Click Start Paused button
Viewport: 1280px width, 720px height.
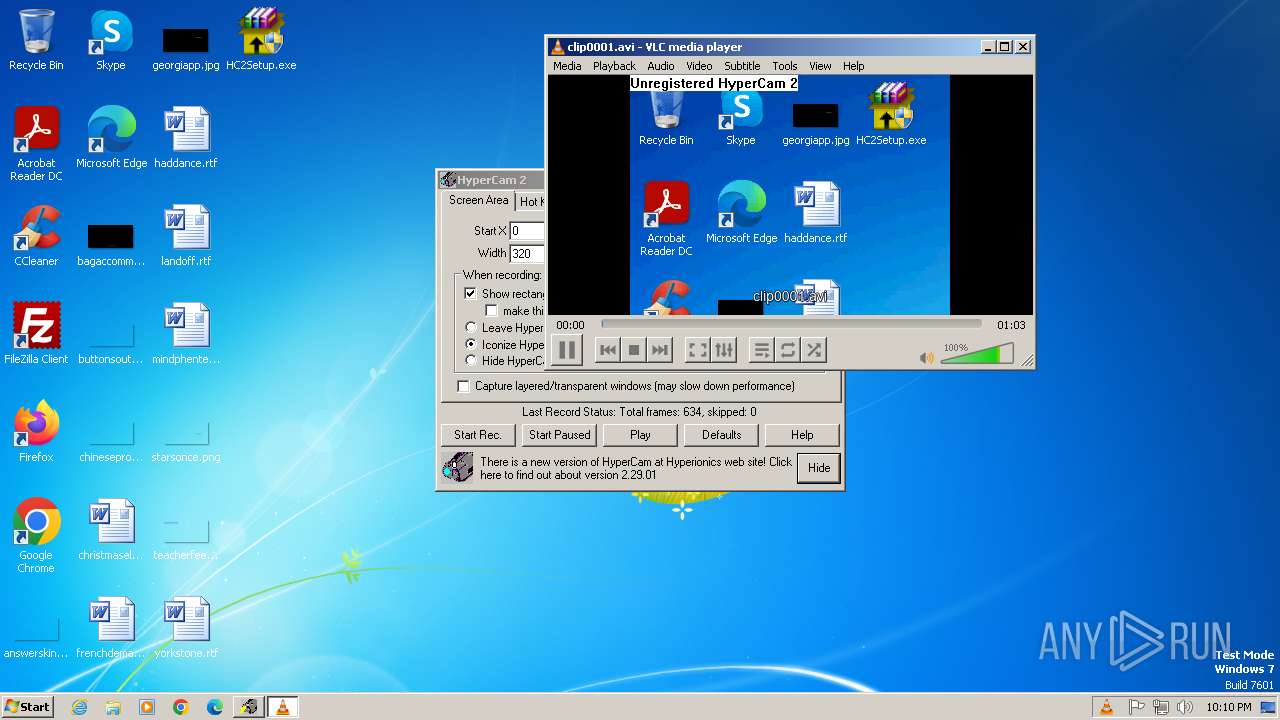point(559,435)
